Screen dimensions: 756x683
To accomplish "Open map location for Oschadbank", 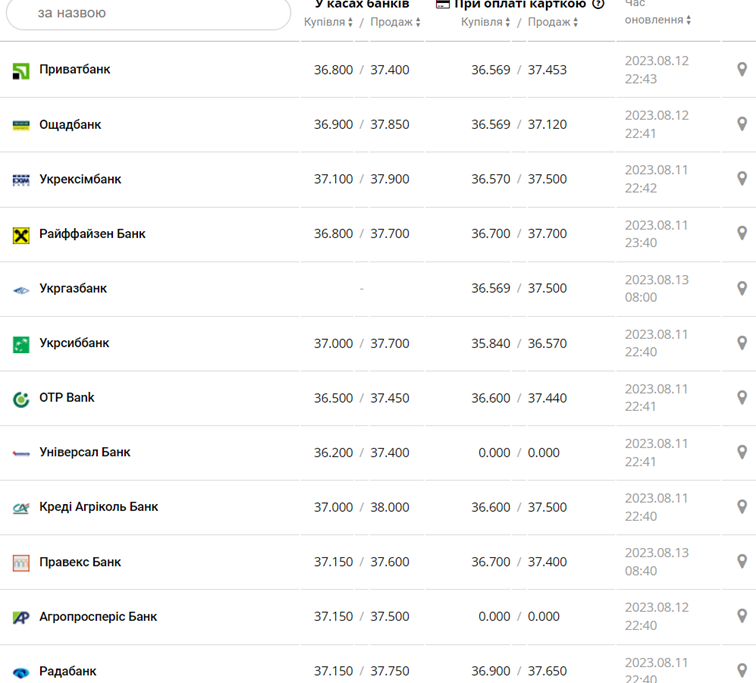I will pos(742,124).
